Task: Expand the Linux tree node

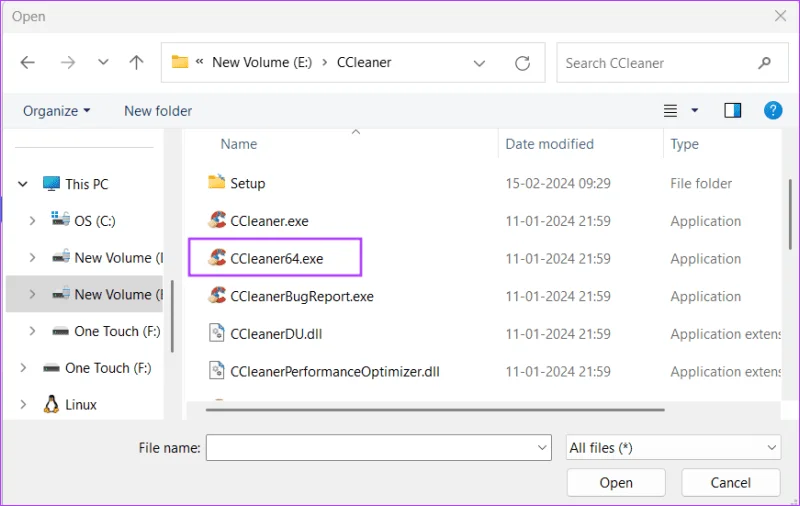Action: click(x=23, y=404)
